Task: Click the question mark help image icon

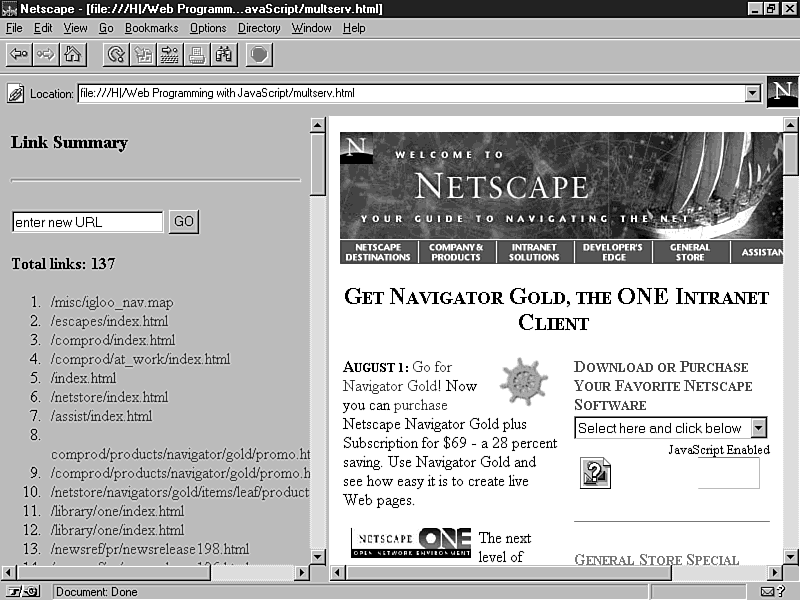Action: pos(595,472)
